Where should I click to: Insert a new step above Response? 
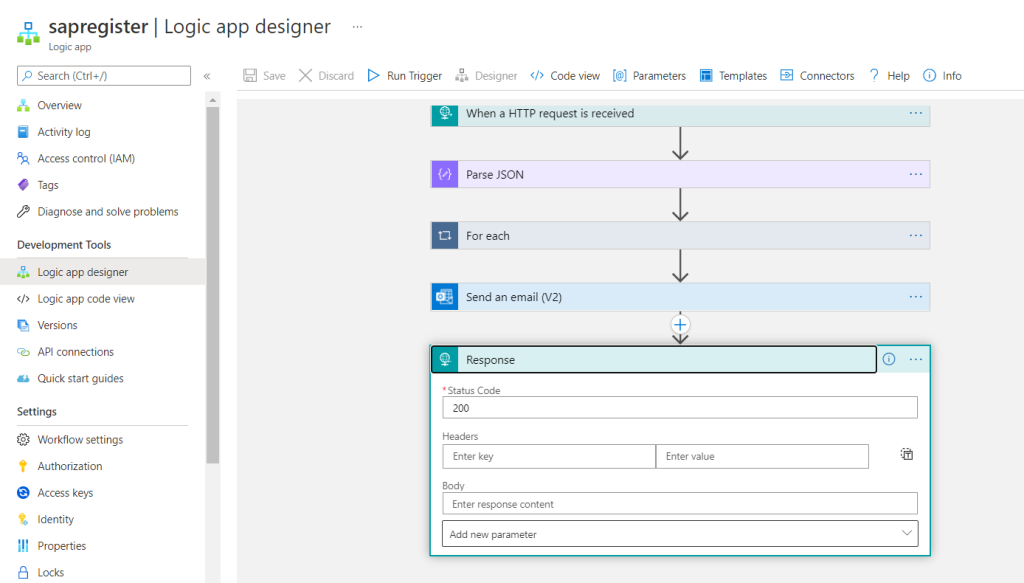pos(680,324)
